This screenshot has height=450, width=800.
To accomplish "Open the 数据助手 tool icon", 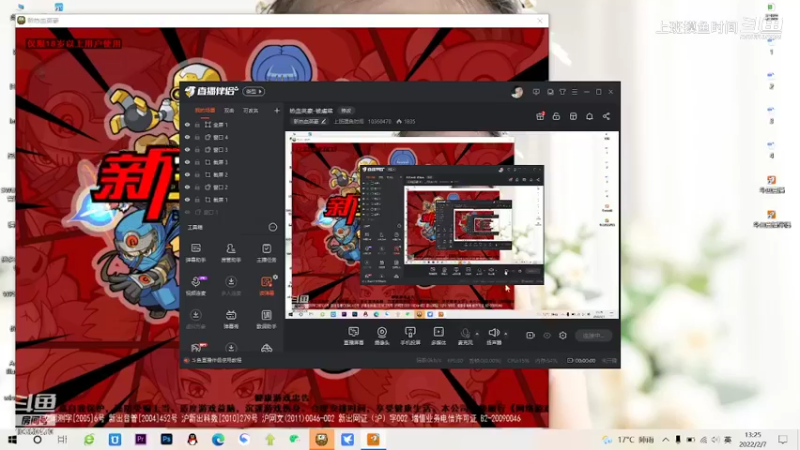I will [x=266, y=319].
